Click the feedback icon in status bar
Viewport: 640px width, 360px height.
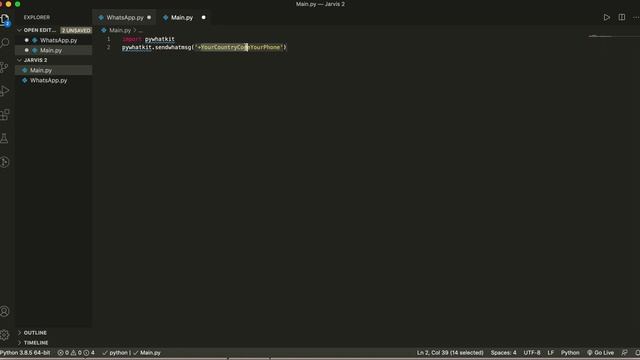(624, 353)
